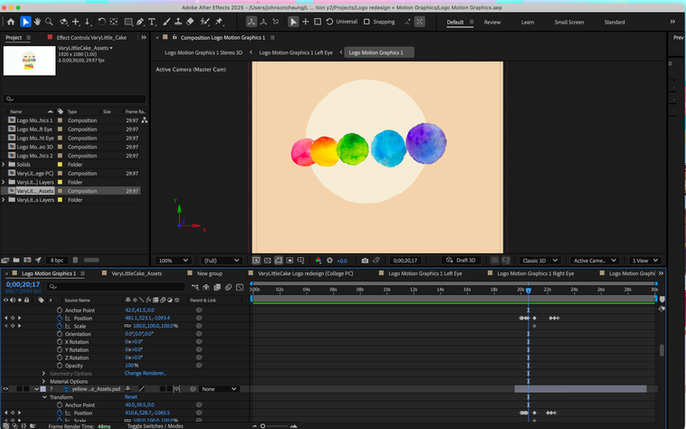Click Toggle Switches / Modes button
This screenshot has width=686, height=429.
pos(155,426)
